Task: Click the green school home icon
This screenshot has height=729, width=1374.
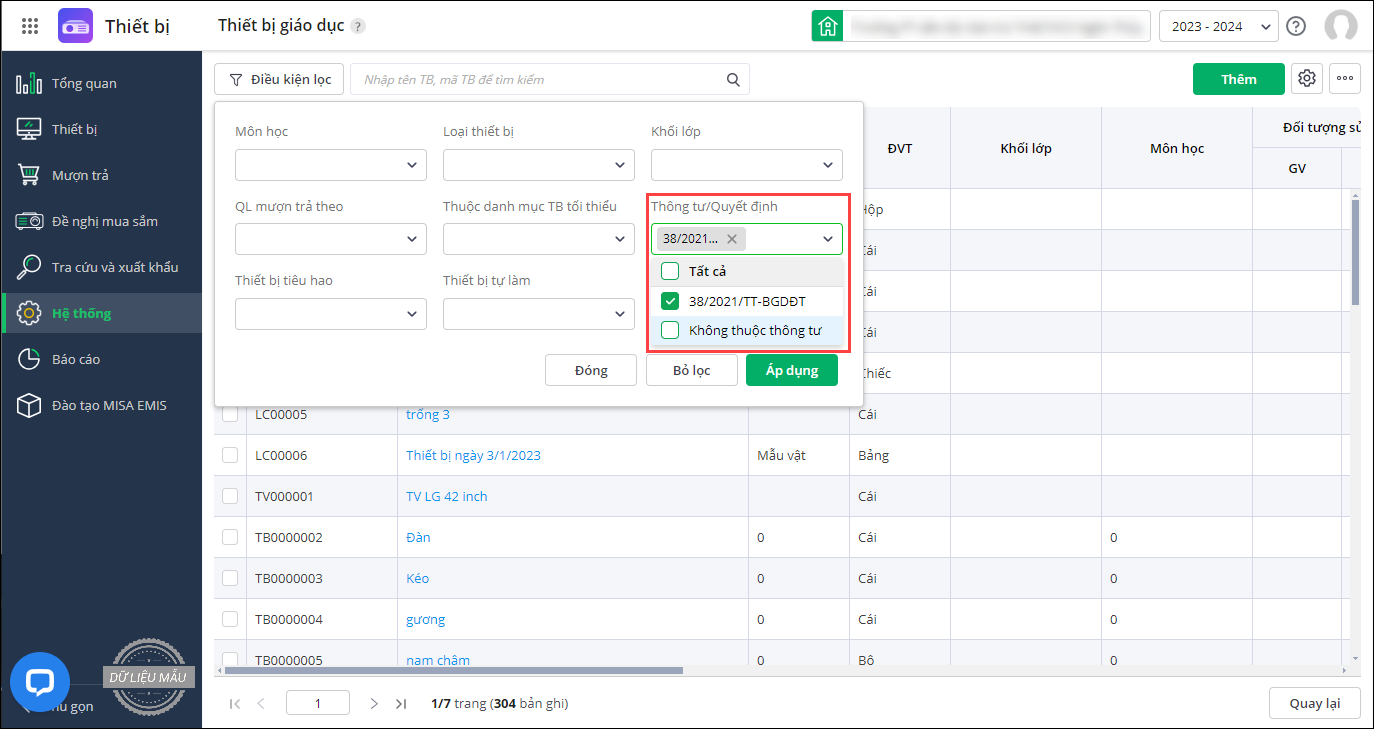Action: tap(827, 27)
